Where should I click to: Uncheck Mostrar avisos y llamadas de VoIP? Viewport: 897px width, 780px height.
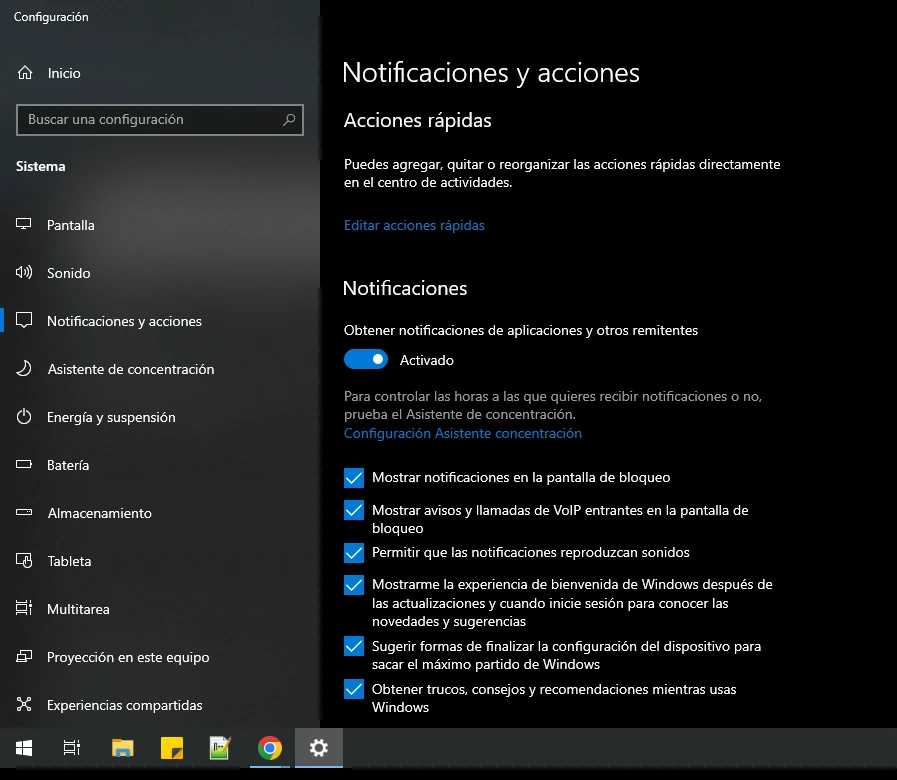(354, 510)
